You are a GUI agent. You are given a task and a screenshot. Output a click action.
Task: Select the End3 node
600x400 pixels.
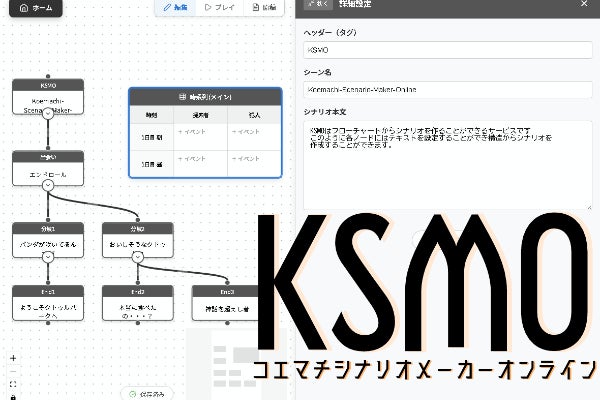[x=226, y=303]
